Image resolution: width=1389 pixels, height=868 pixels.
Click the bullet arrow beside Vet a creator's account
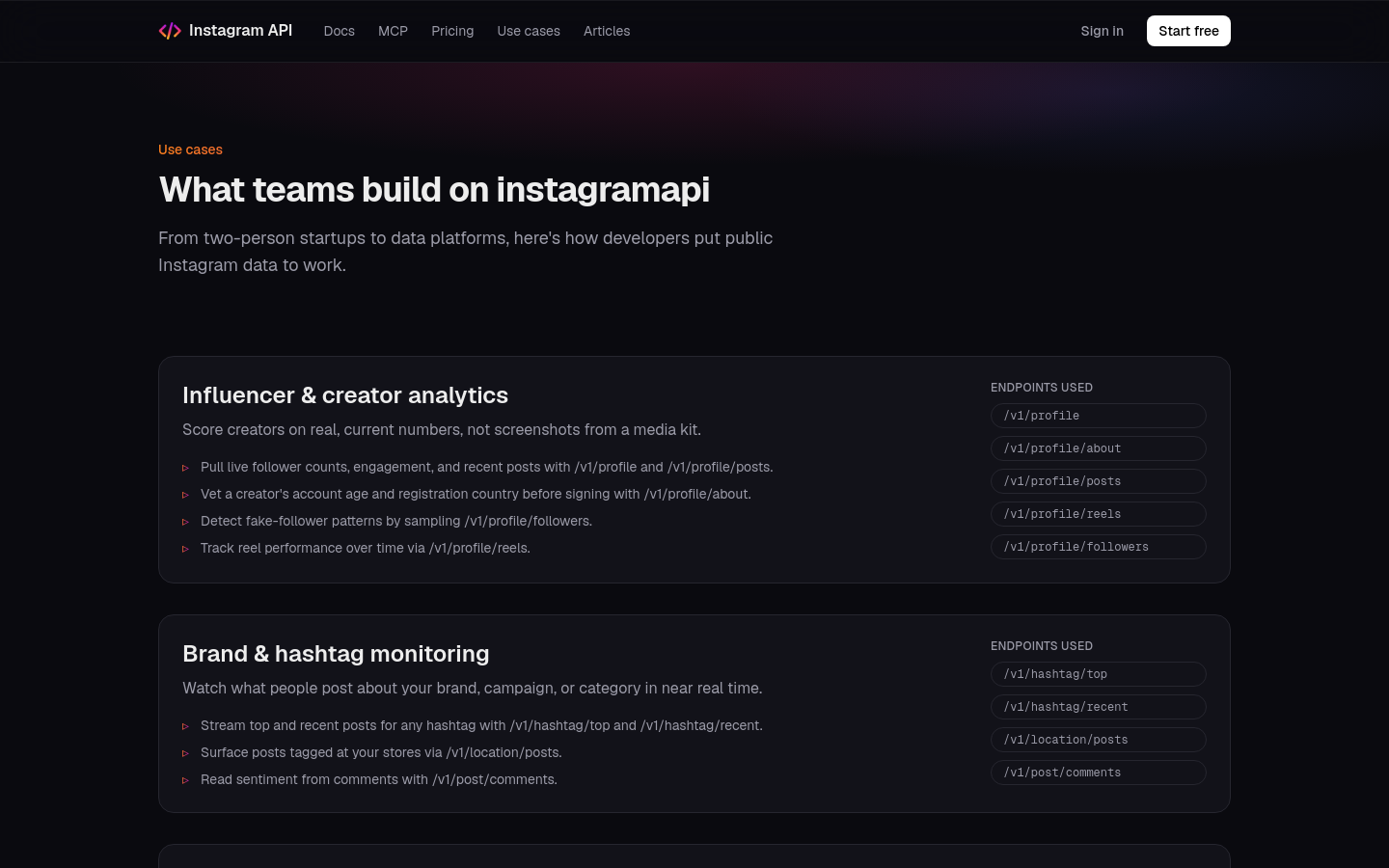tap(185, 495)
